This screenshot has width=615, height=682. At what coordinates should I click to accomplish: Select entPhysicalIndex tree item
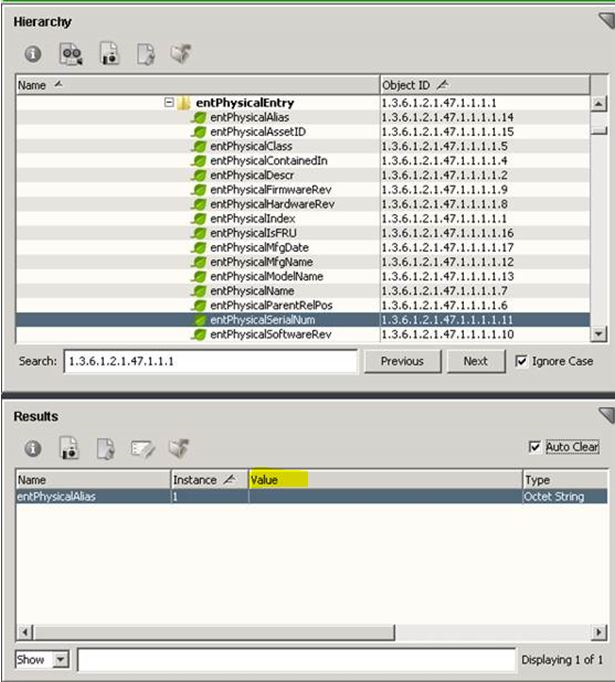pyautogui.click(x=252, y=218)
